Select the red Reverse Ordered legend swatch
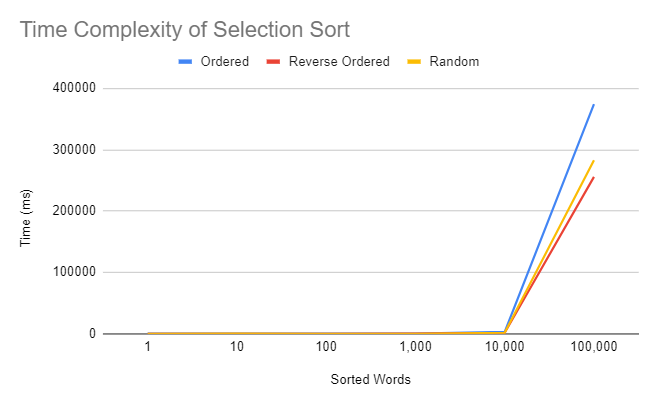This screenshot has width=659, height=407. (x=273, y=62)
